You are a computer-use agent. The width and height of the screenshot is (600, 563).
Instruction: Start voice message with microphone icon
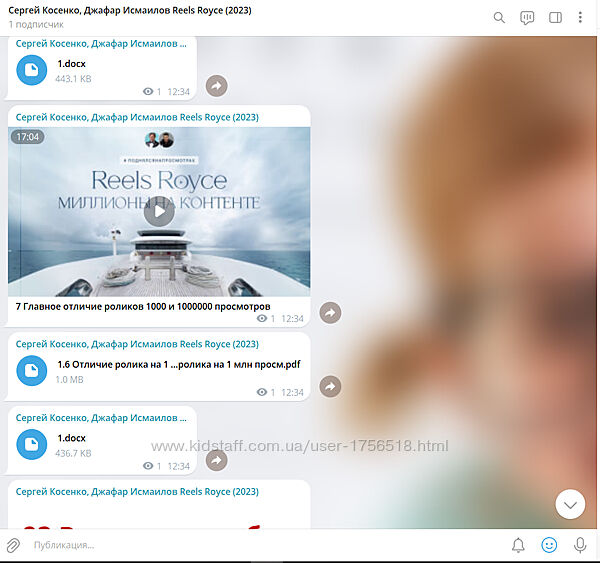click(580, 545)
